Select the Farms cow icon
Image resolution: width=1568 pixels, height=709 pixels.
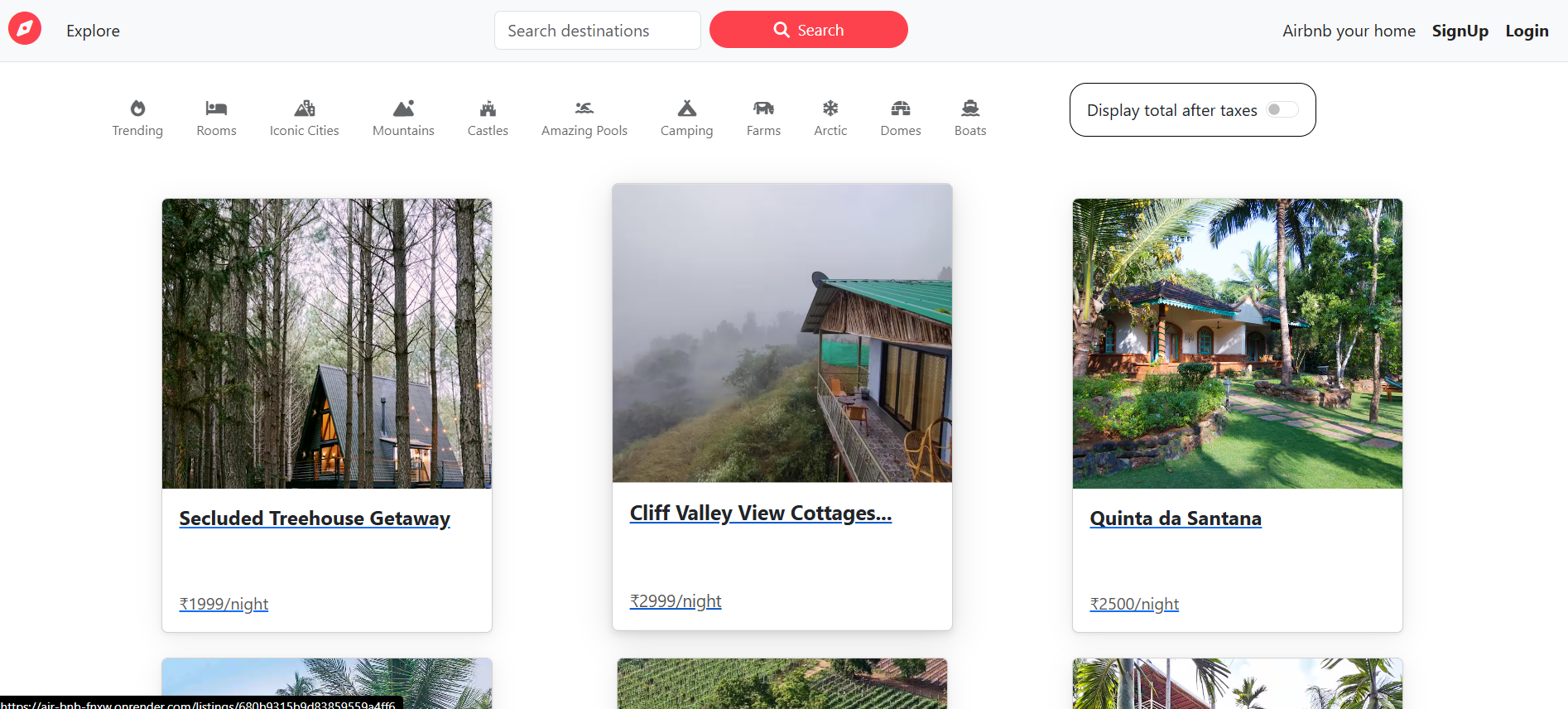pyautogui.click(x=763, y=109)
